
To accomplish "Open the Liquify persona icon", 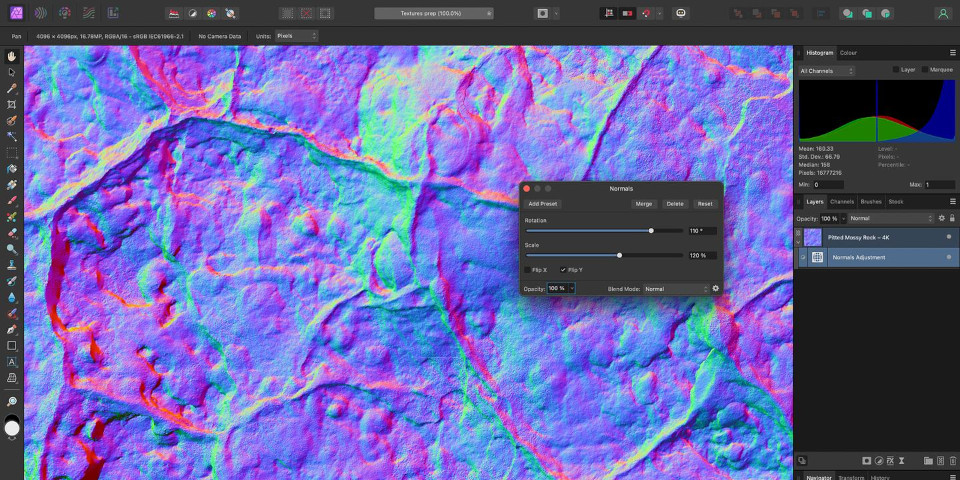I will tap(40, 14).
